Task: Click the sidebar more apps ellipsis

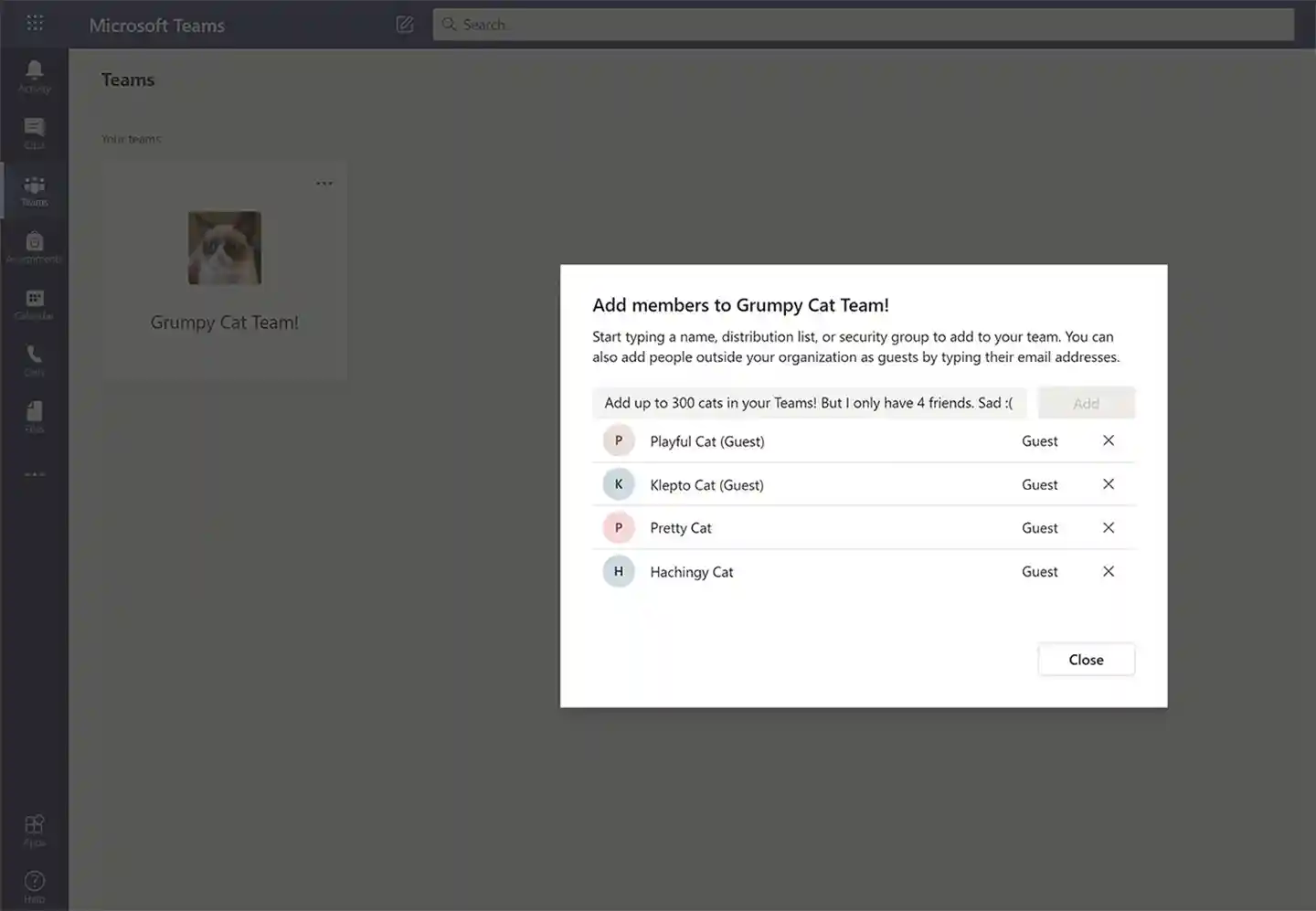Action: [35, 474]
